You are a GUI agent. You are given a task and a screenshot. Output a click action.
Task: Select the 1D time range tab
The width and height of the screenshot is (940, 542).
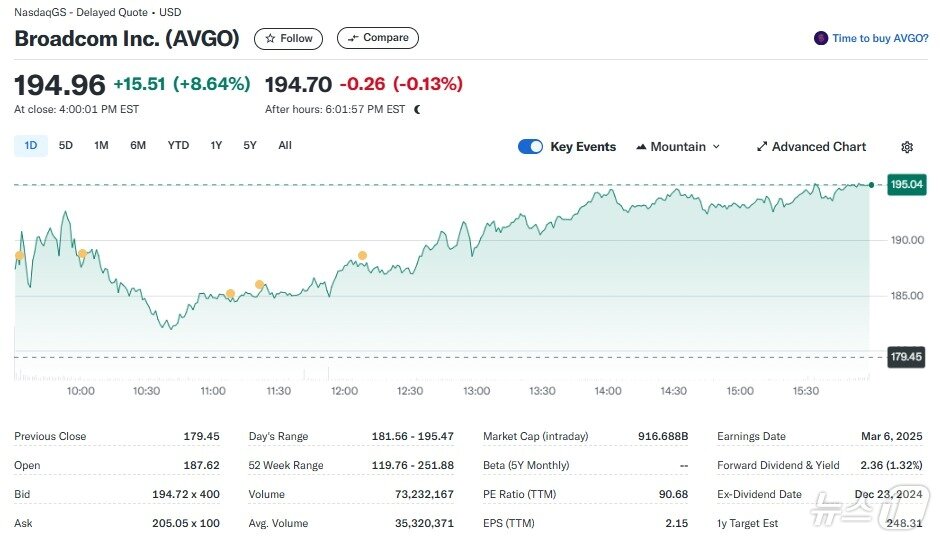click(30, 146)
